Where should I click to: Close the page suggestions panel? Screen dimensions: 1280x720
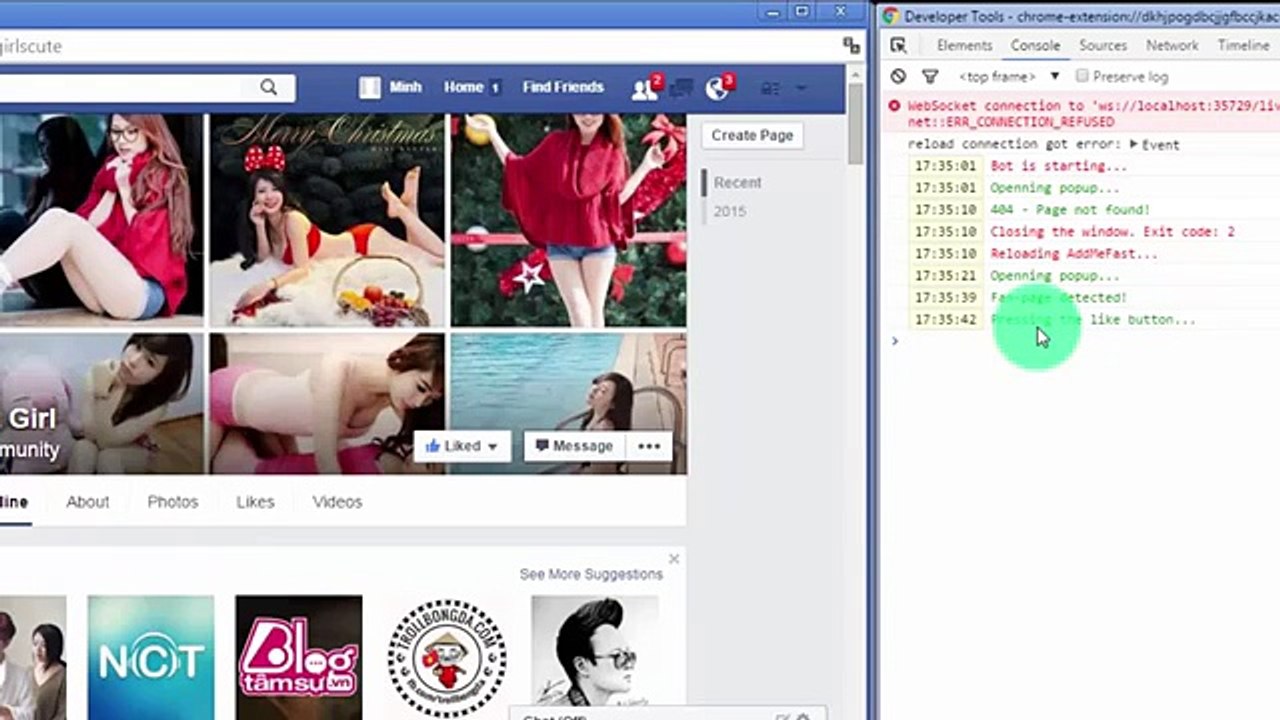pos(674,558)
